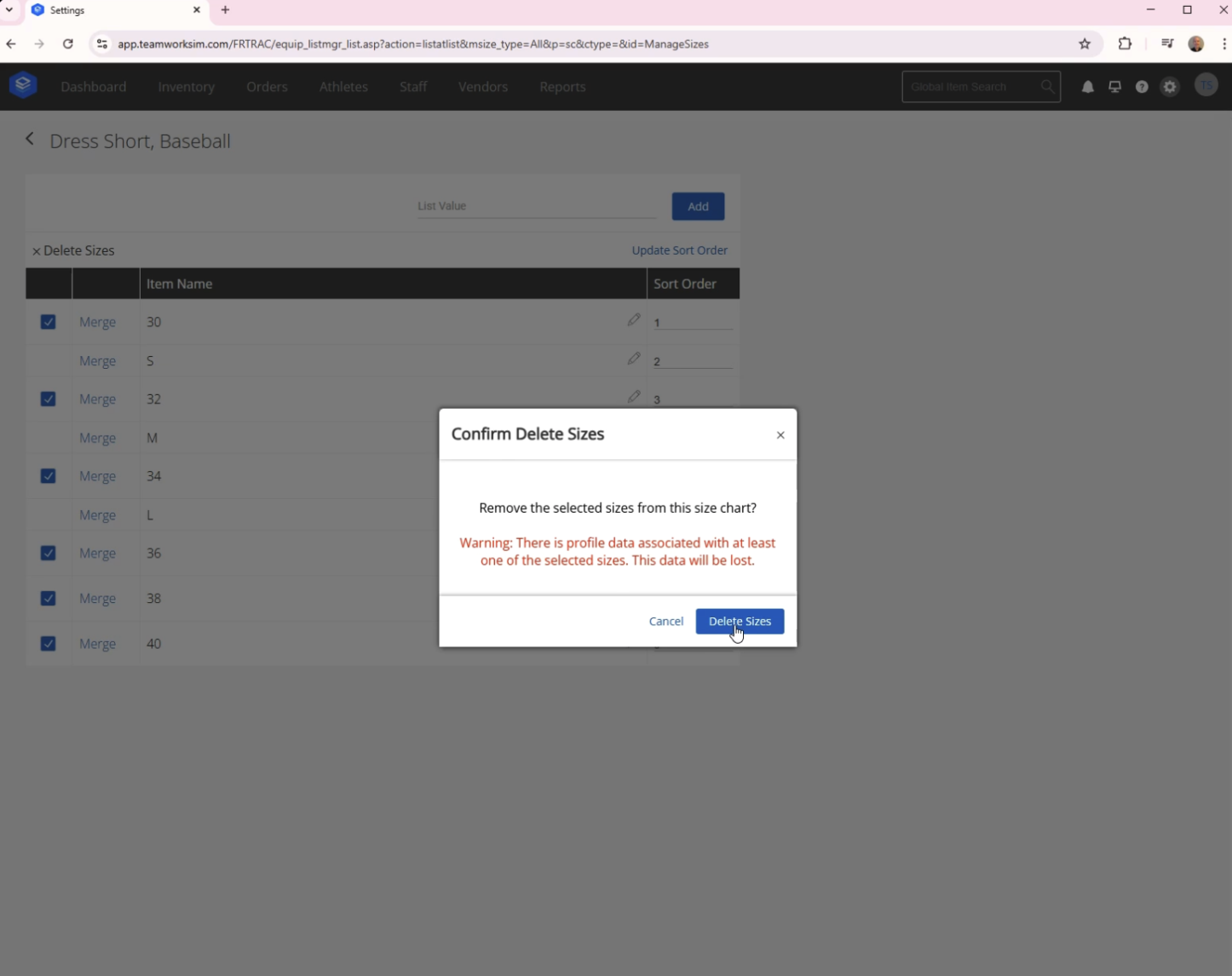Open the Dashboard menu
Screen dimensions: 1232x976
94,87
